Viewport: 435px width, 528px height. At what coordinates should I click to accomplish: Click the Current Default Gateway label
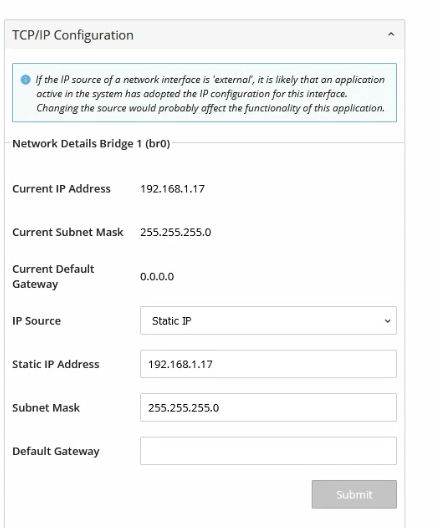(x=53, y=276)
